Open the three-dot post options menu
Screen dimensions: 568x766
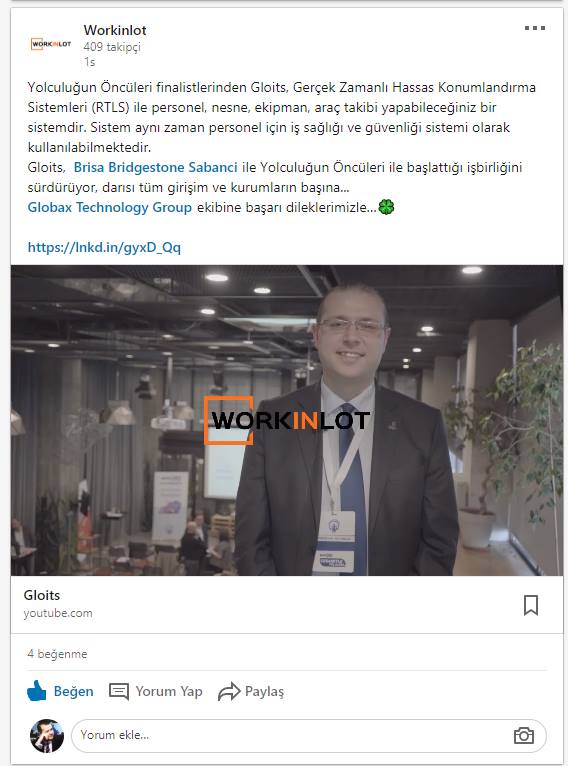[x=535, y=28]
